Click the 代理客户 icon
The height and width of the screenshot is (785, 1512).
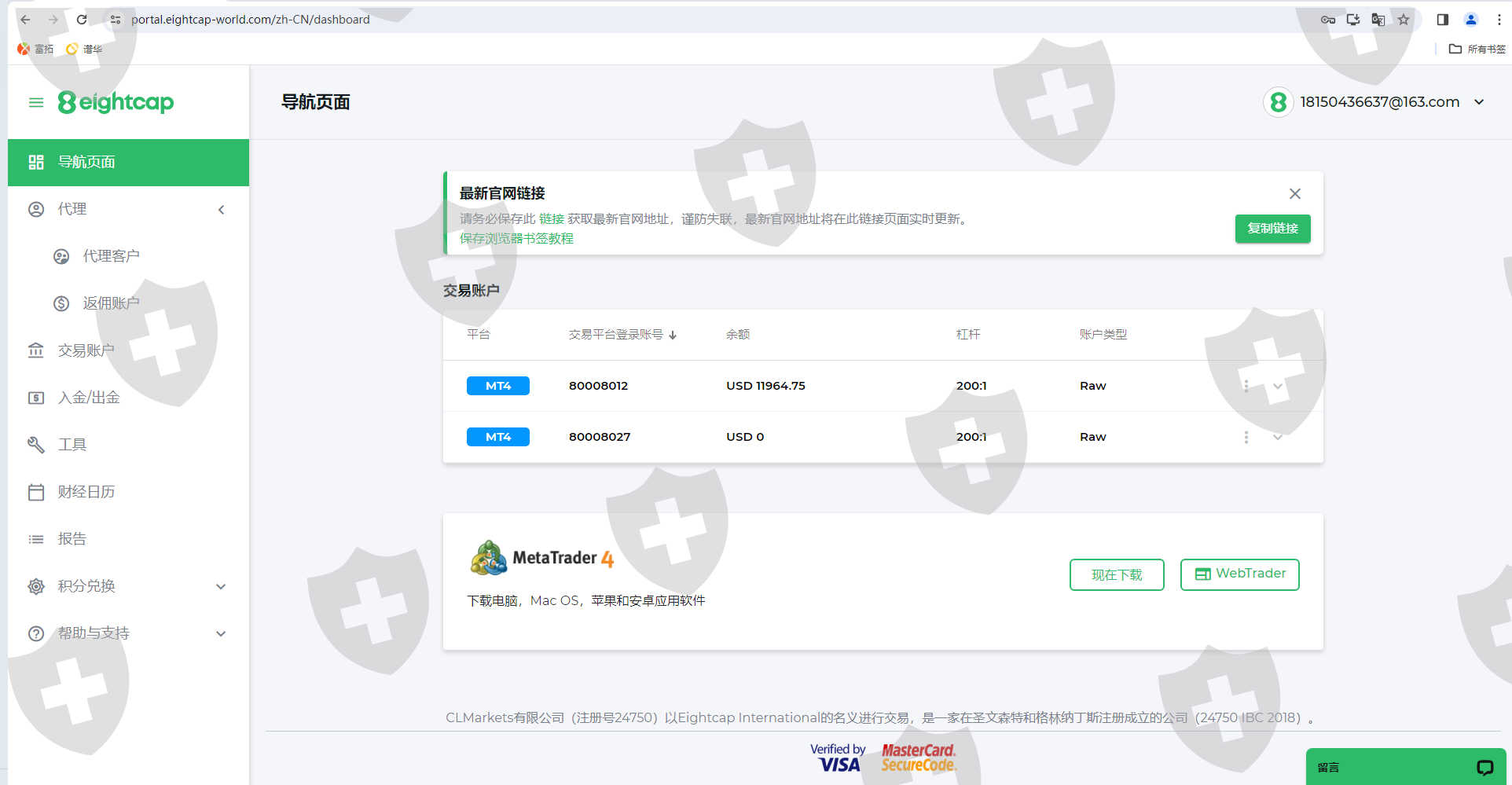[61, 256]
